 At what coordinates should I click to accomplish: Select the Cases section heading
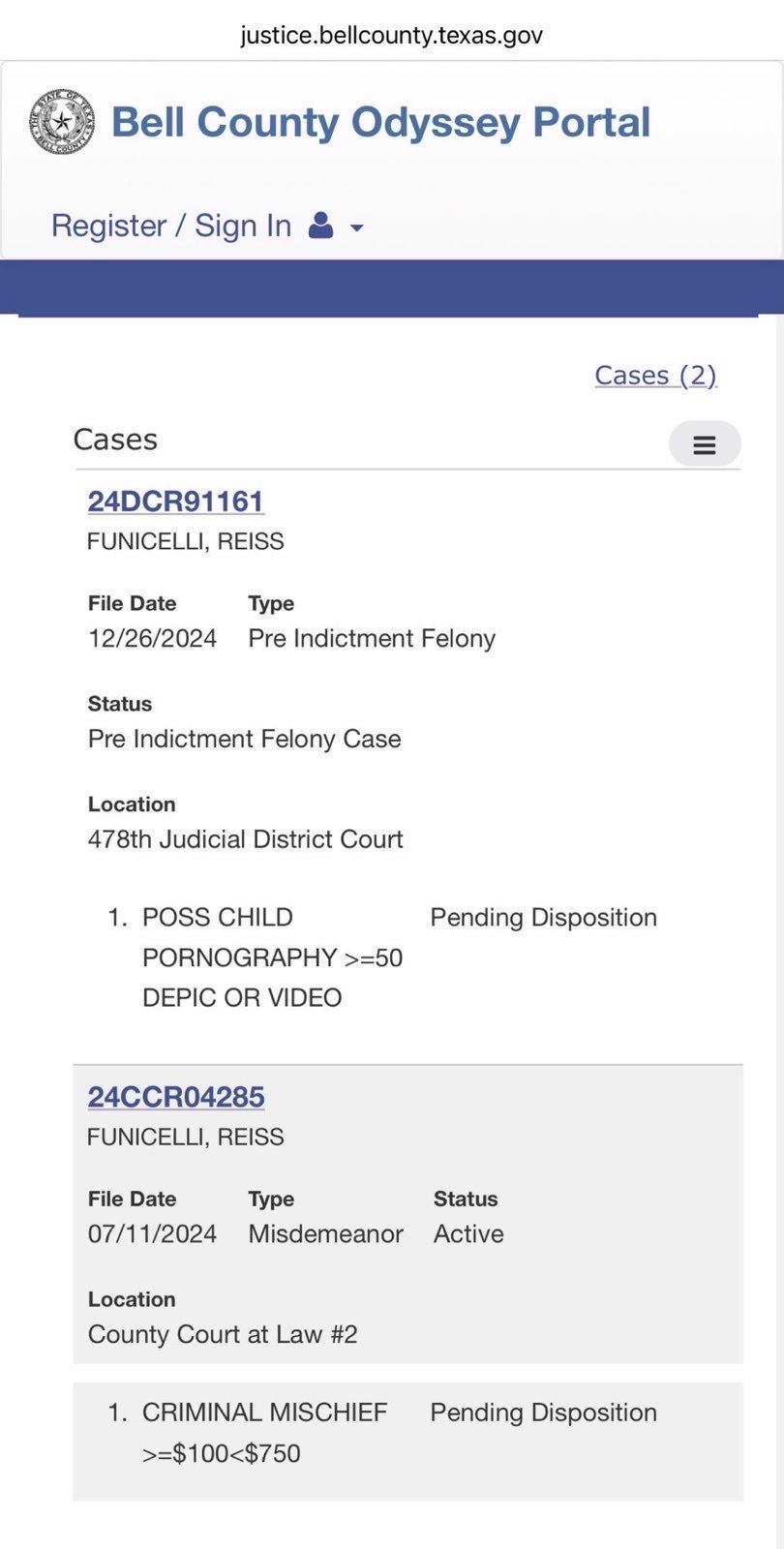coord(115,440)
